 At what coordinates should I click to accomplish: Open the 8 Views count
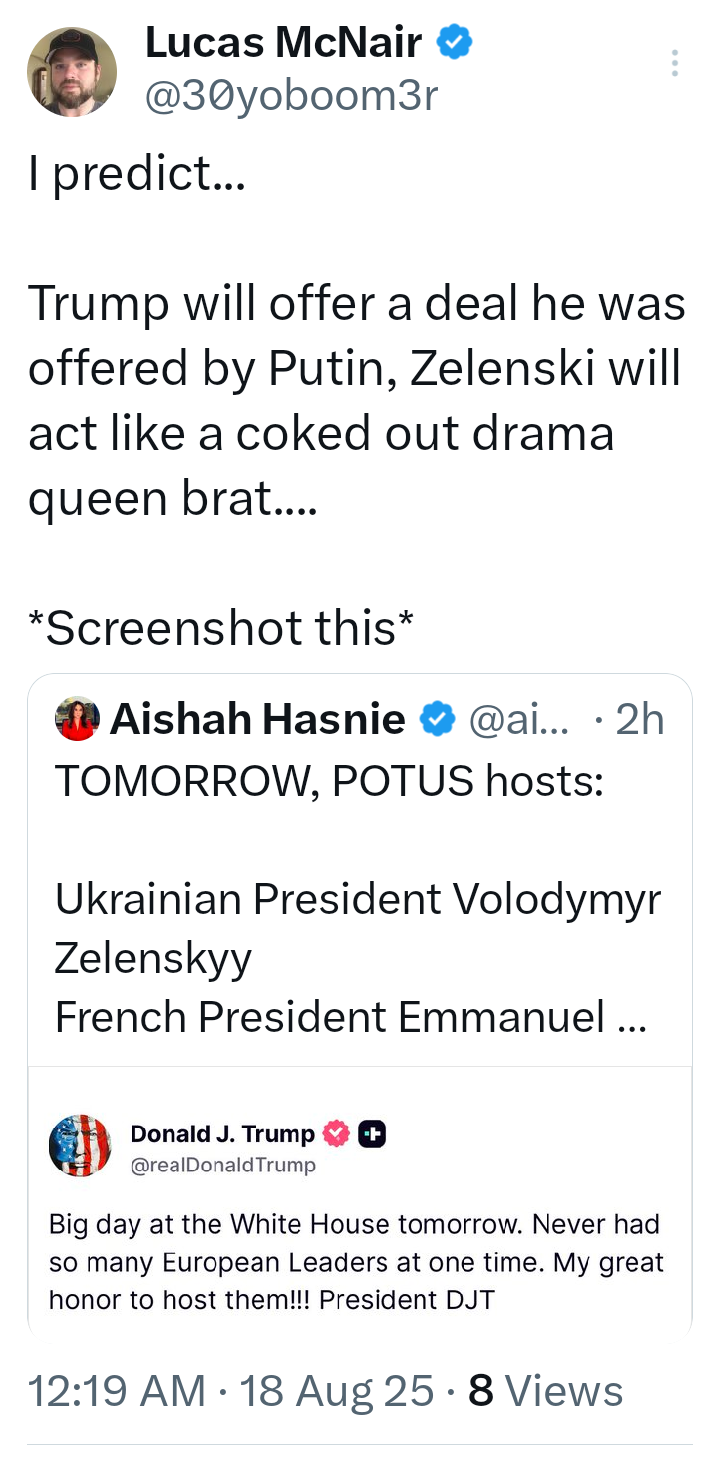coord(546,1391)
